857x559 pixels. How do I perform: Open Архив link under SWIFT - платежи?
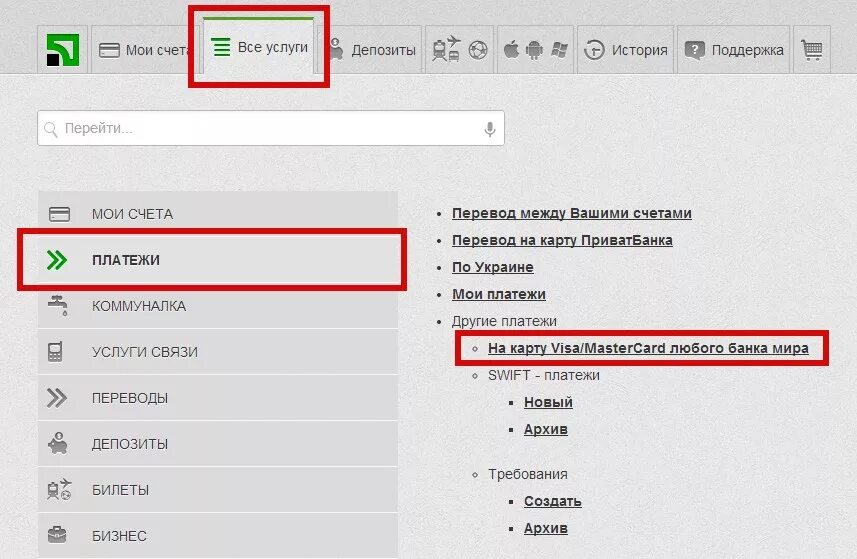pos(545,429)
